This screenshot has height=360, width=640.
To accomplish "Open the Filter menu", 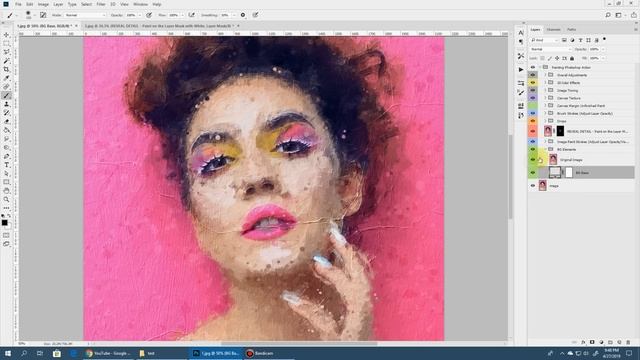I will click(x=101, y=4).
